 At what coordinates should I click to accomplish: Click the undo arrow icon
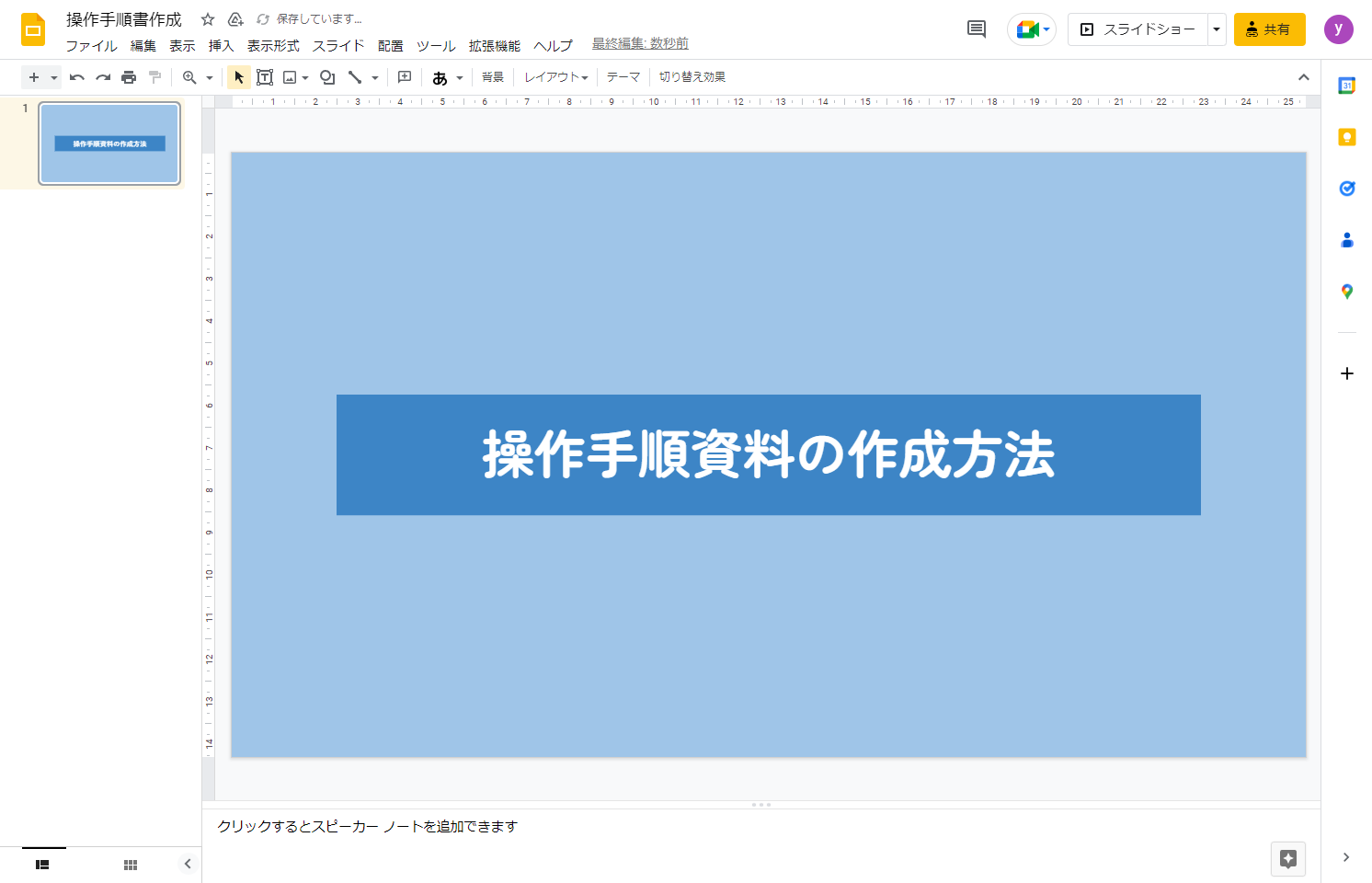[x=77, y=77]
